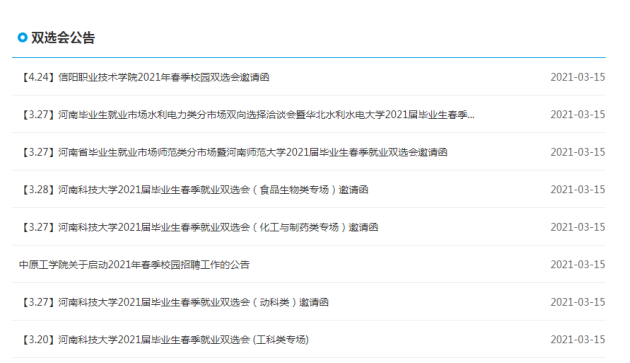Click the date on the 华北水利水电大学 row
This screenshot has height=363, width=630.
coord(578,115)
